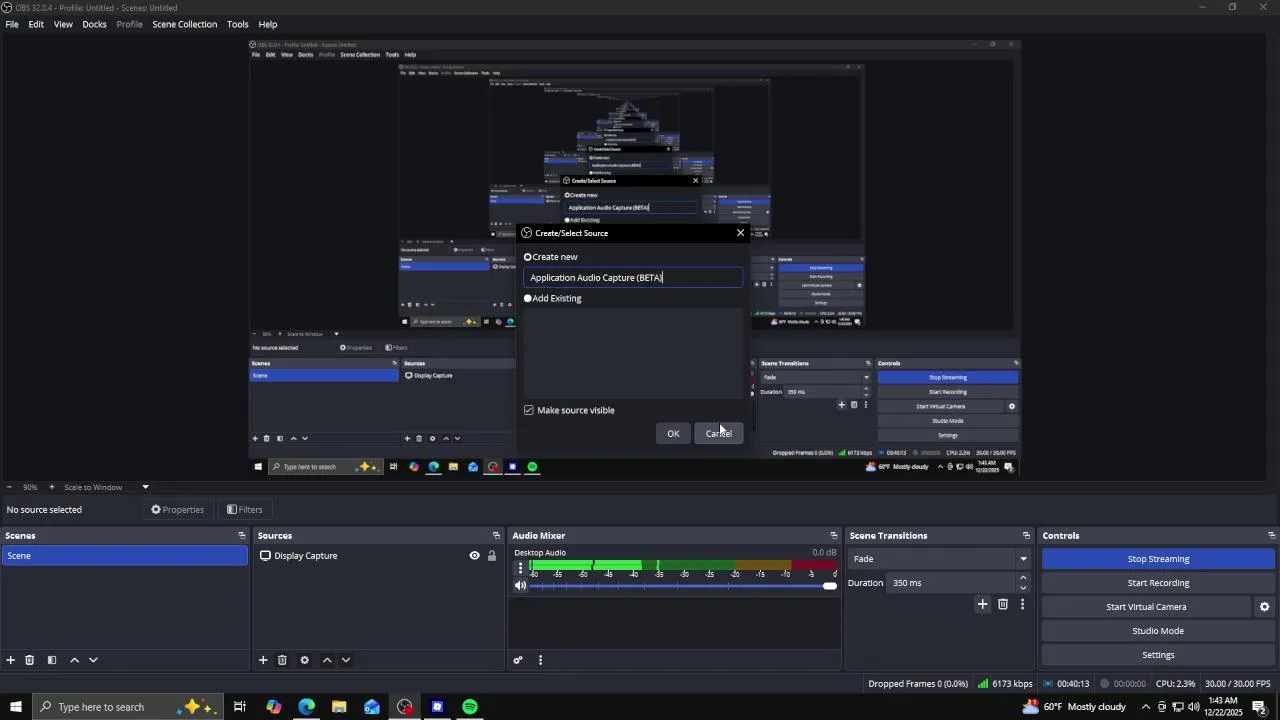Add a new scene with the plus icon in Scenes panel

[11, 660]
